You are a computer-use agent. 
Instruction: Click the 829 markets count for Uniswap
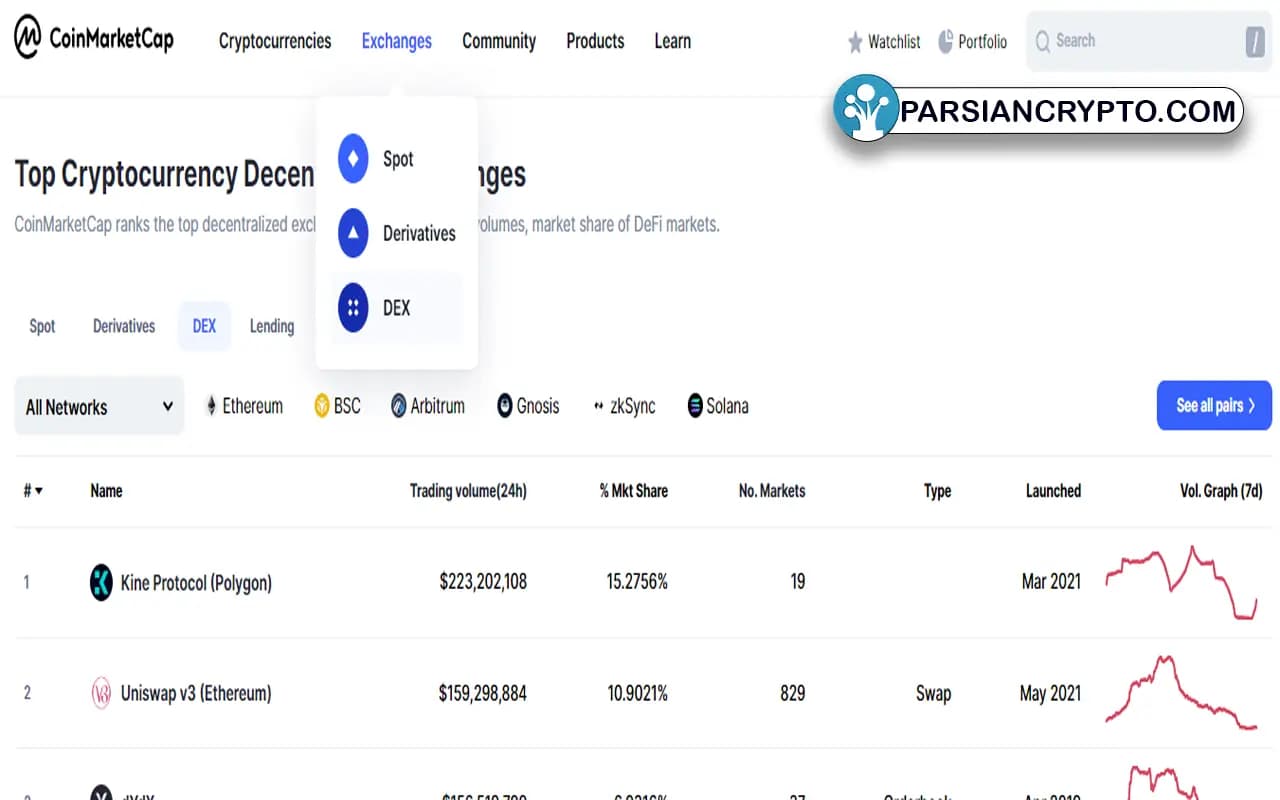[793, 693]
